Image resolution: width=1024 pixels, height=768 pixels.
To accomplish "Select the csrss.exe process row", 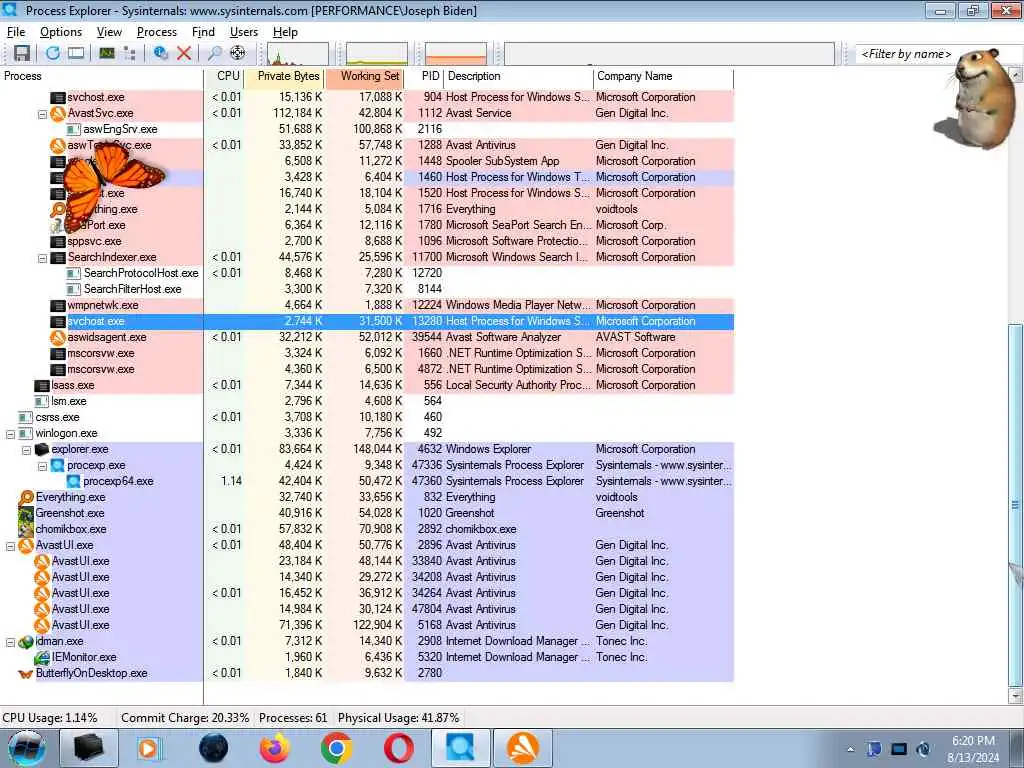I will 367,417.
